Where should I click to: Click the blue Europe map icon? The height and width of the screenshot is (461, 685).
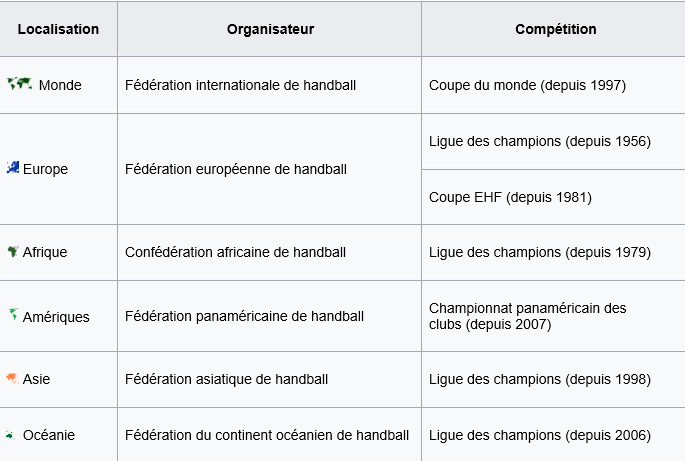coord(13,168)
